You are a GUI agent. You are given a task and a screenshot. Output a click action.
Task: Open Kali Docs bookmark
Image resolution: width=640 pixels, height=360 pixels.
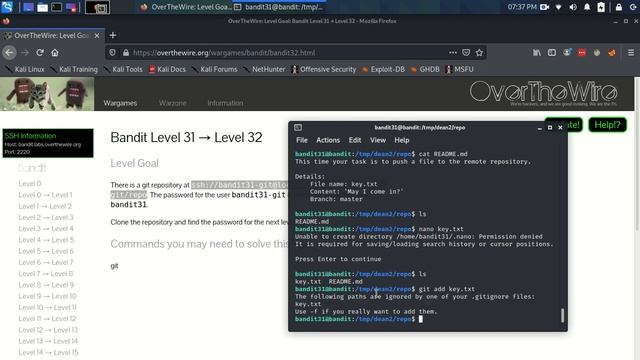167,69
